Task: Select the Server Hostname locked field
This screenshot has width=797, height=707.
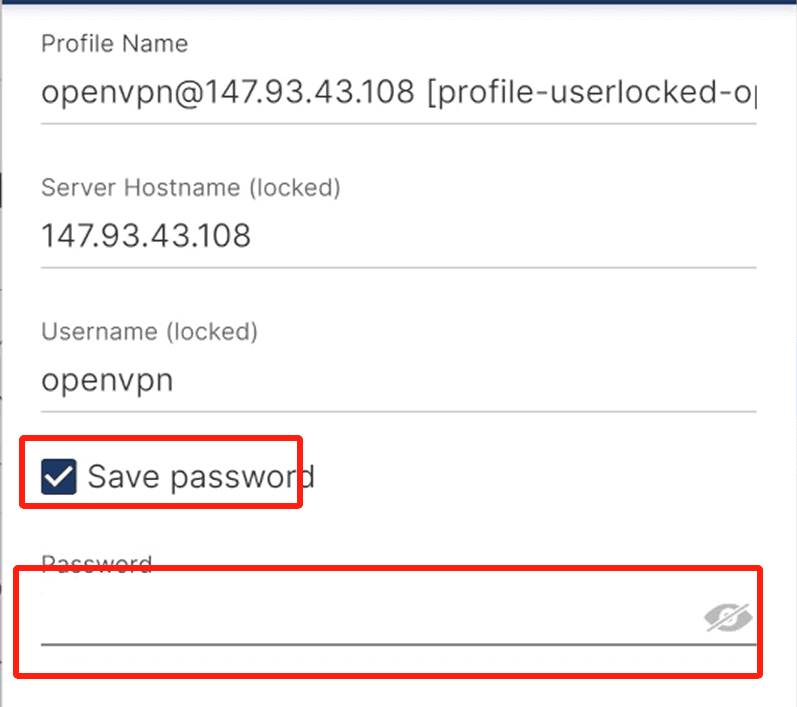Action: pos(398,237)
